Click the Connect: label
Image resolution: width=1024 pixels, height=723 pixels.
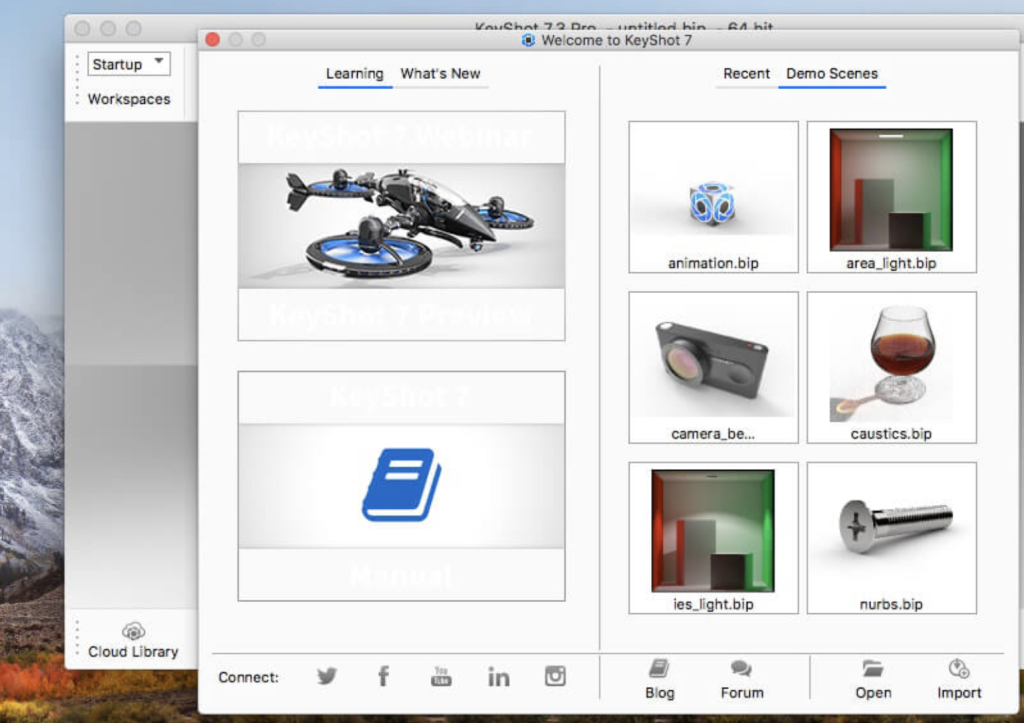pos(248,677)
